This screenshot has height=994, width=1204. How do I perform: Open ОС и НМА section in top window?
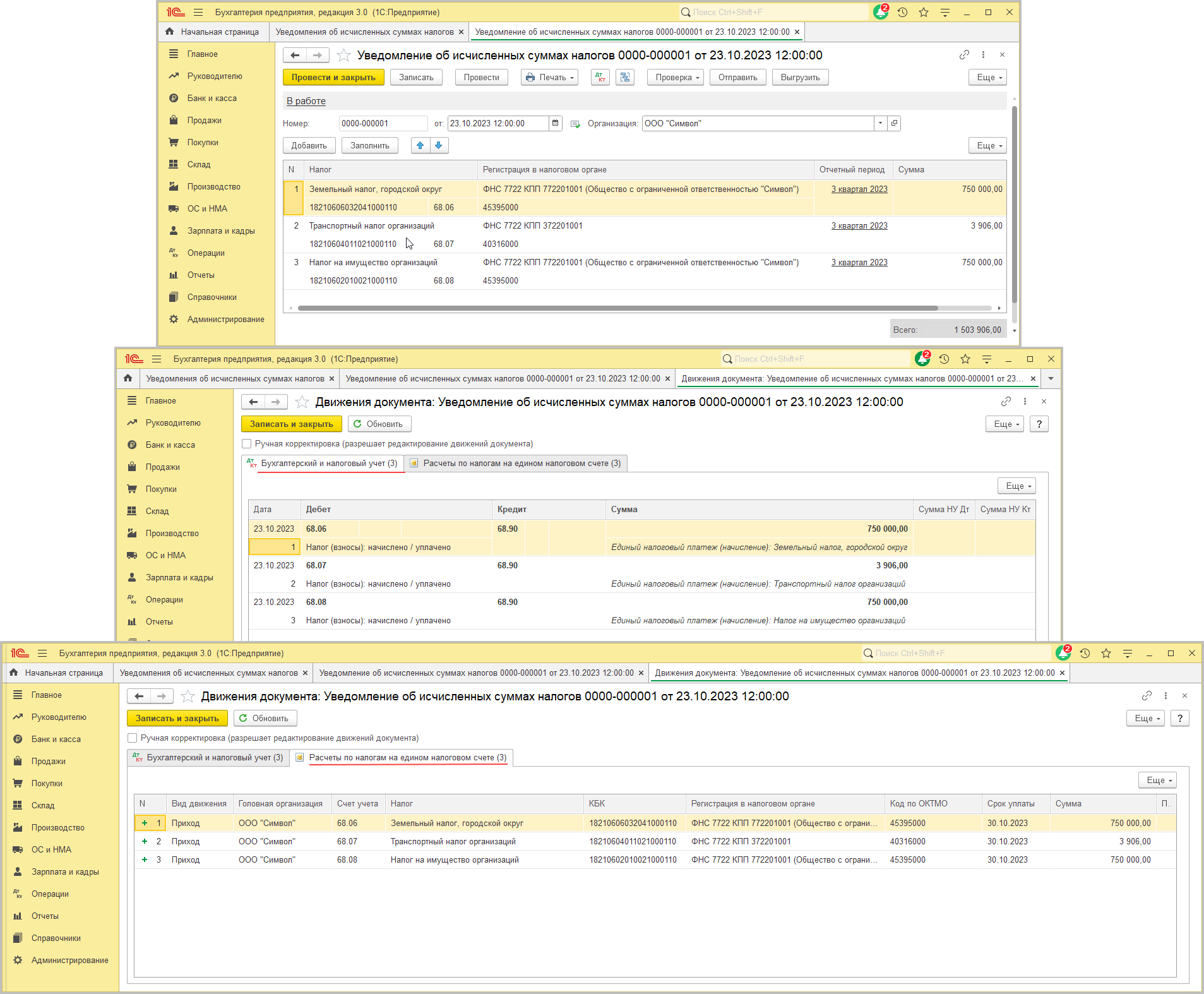pos(207,209)
